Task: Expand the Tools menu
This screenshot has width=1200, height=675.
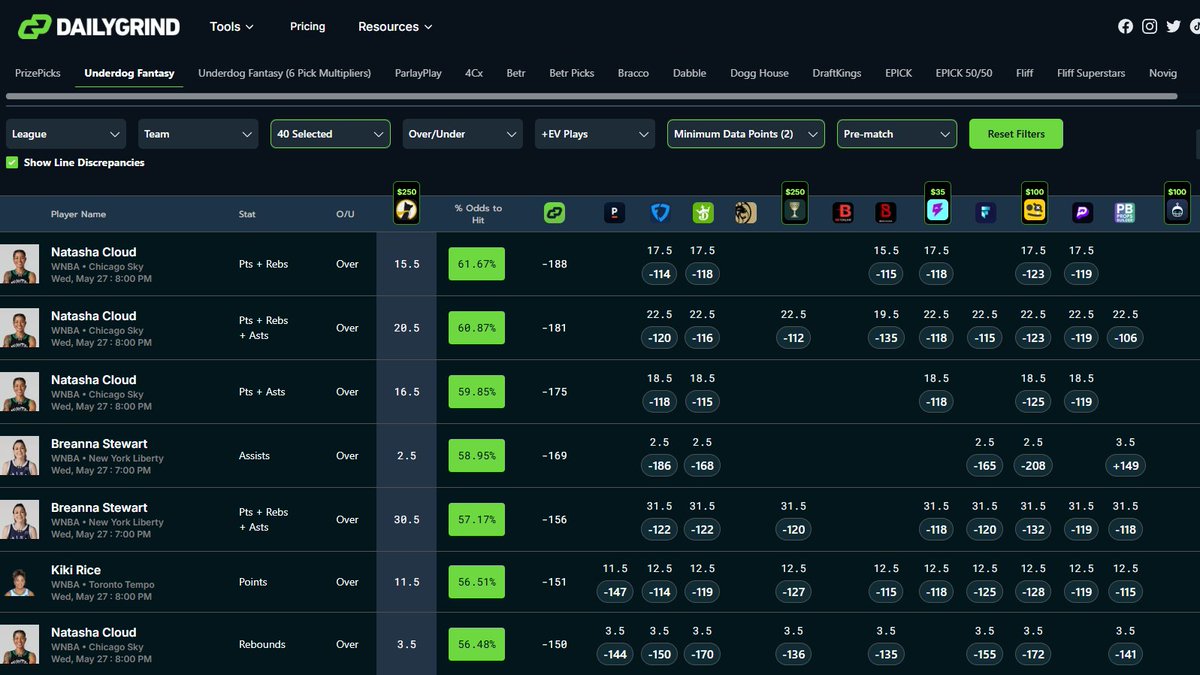Action: tap(232, 27)
